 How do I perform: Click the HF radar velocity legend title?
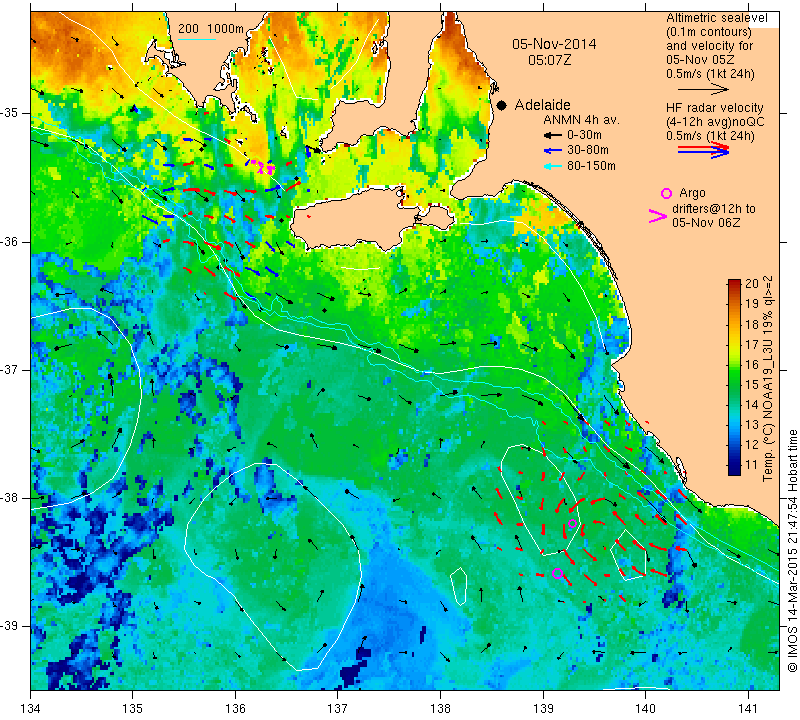pos(714,108)
